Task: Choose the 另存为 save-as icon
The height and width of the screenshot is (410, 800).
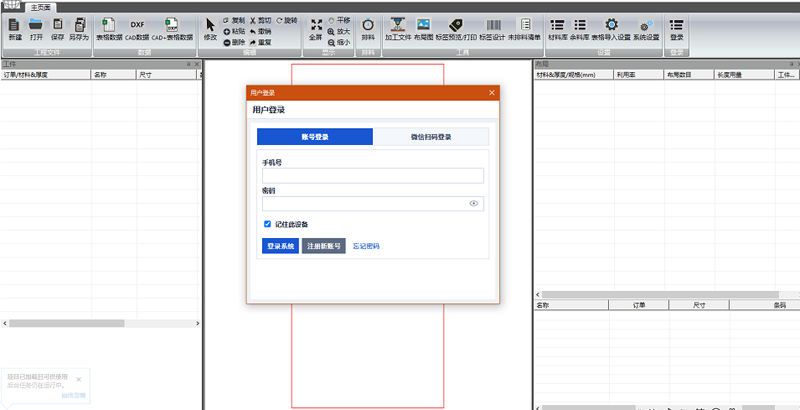Action: pyautogui.click(x=79, y=30)
